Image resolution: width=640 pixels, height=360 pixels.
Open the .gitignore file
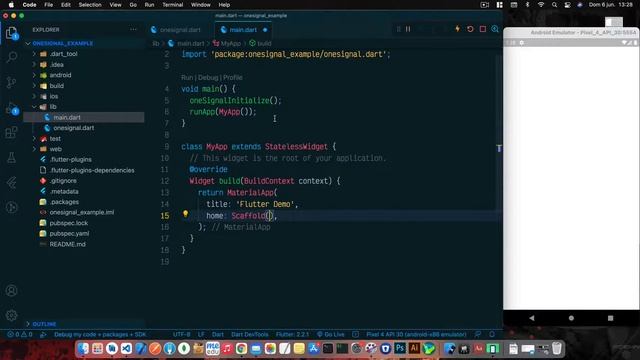(63, 180)
